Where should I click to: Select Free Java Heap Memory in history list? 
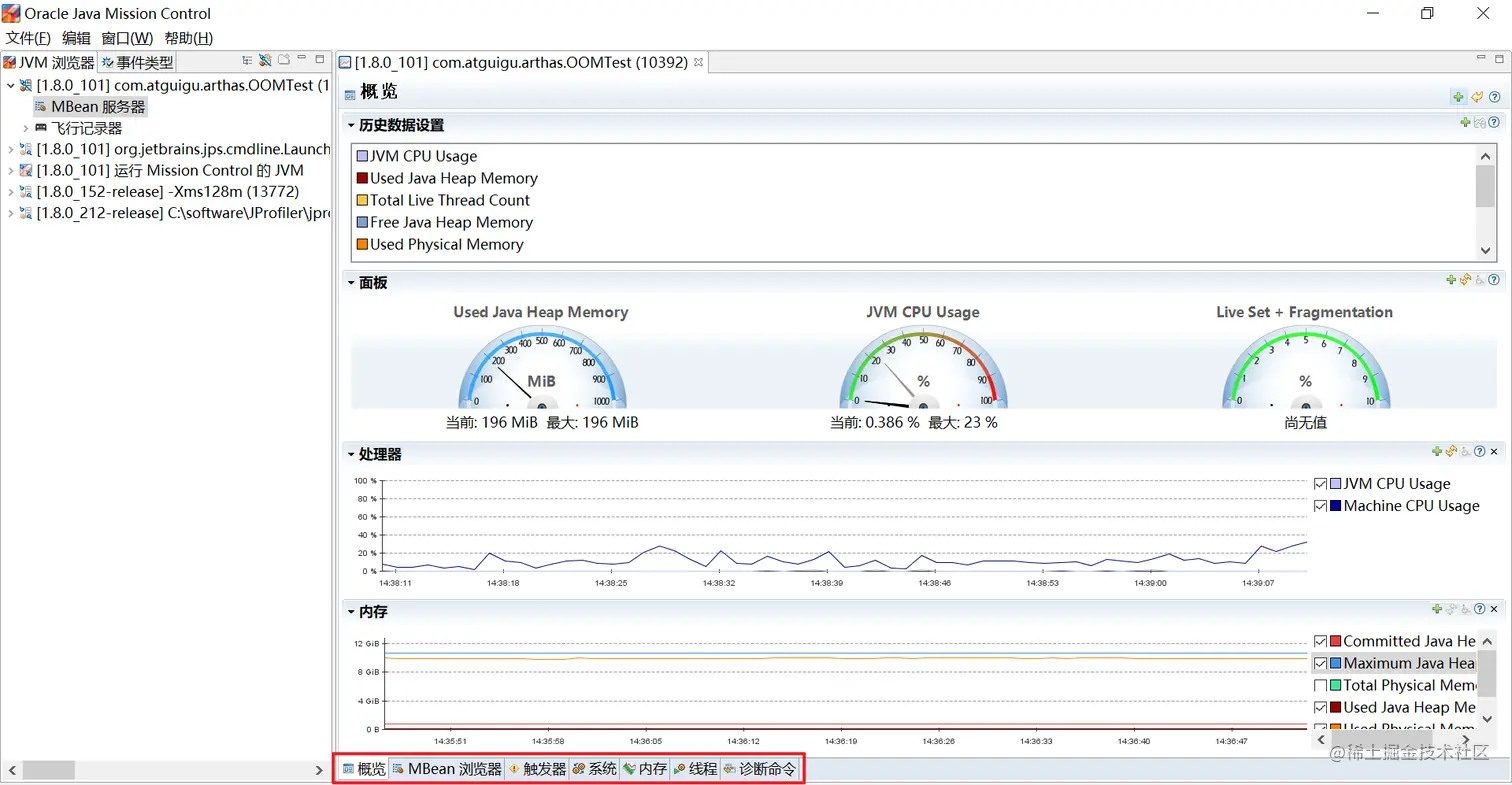pos(444,222)
